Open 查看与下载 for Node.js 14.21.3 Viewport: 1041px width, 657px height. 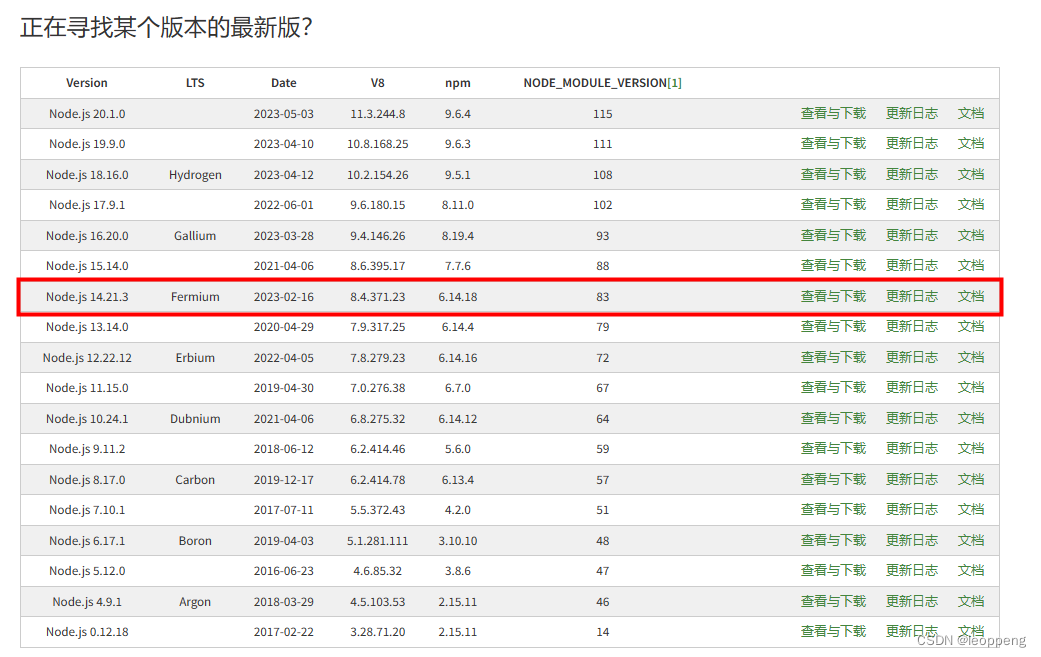[833, 297]
